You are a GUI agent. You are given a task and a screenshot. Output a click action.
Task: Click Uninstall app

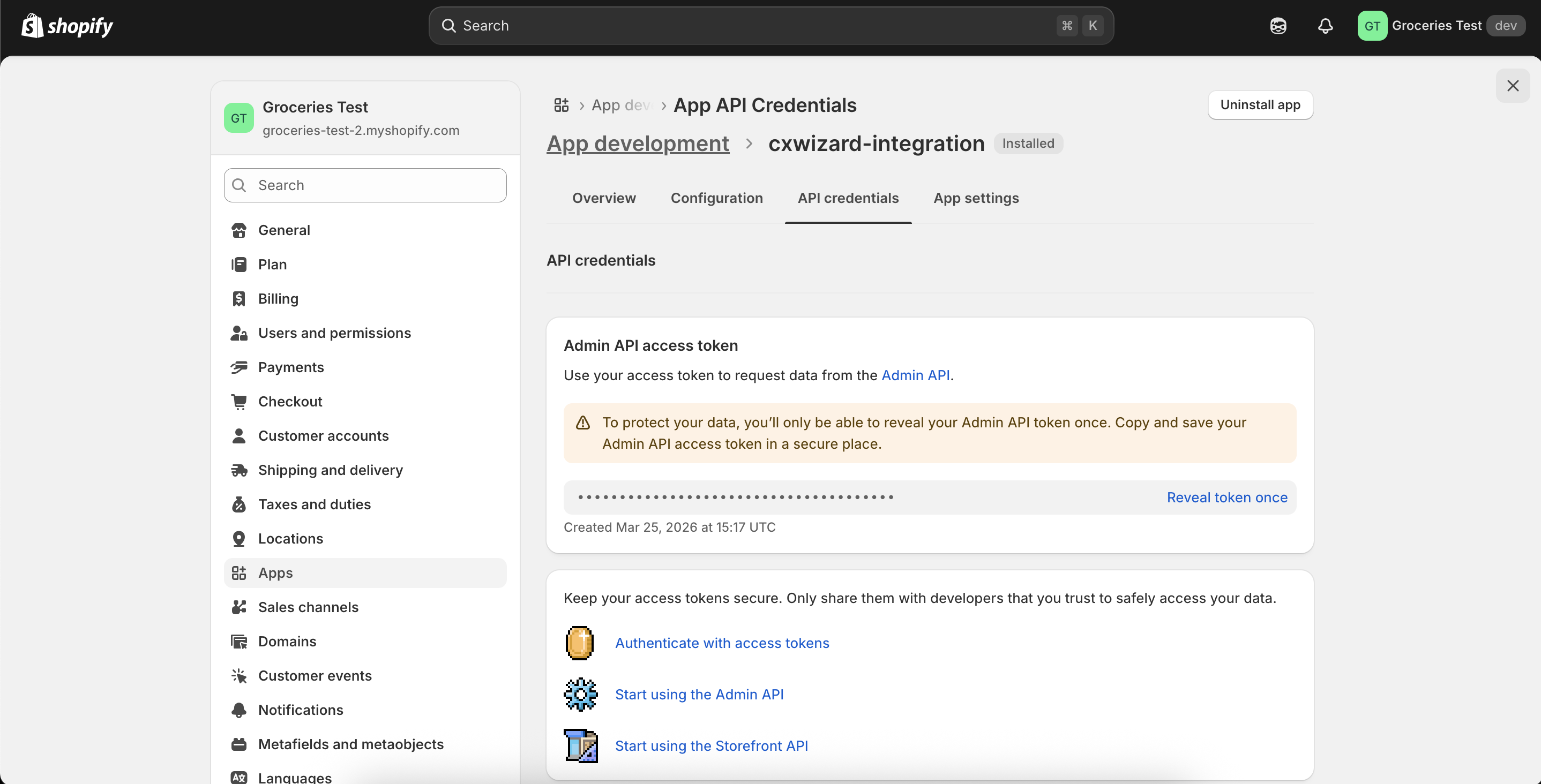(1260, 104)
